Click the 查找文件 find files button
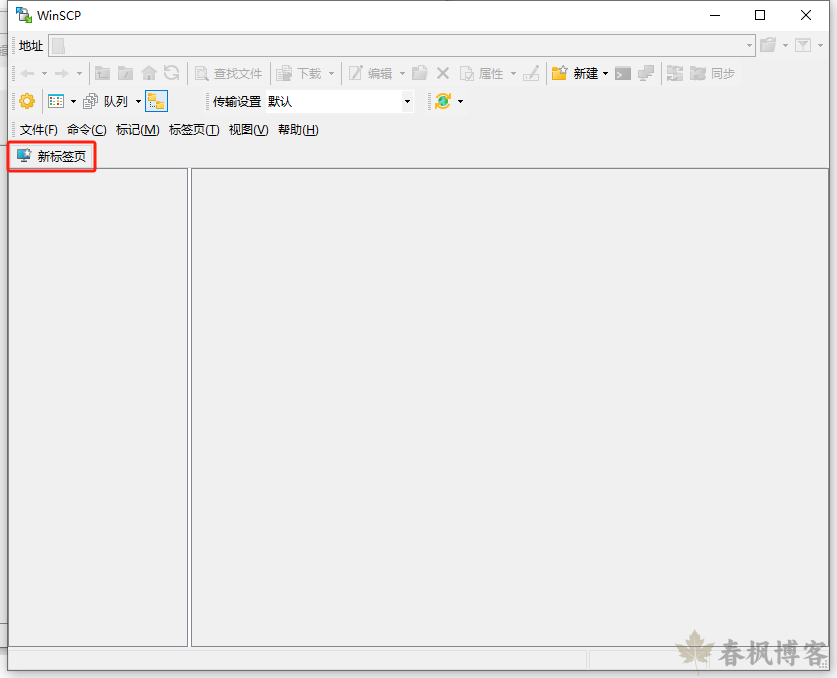 click(x=228, y=73)
